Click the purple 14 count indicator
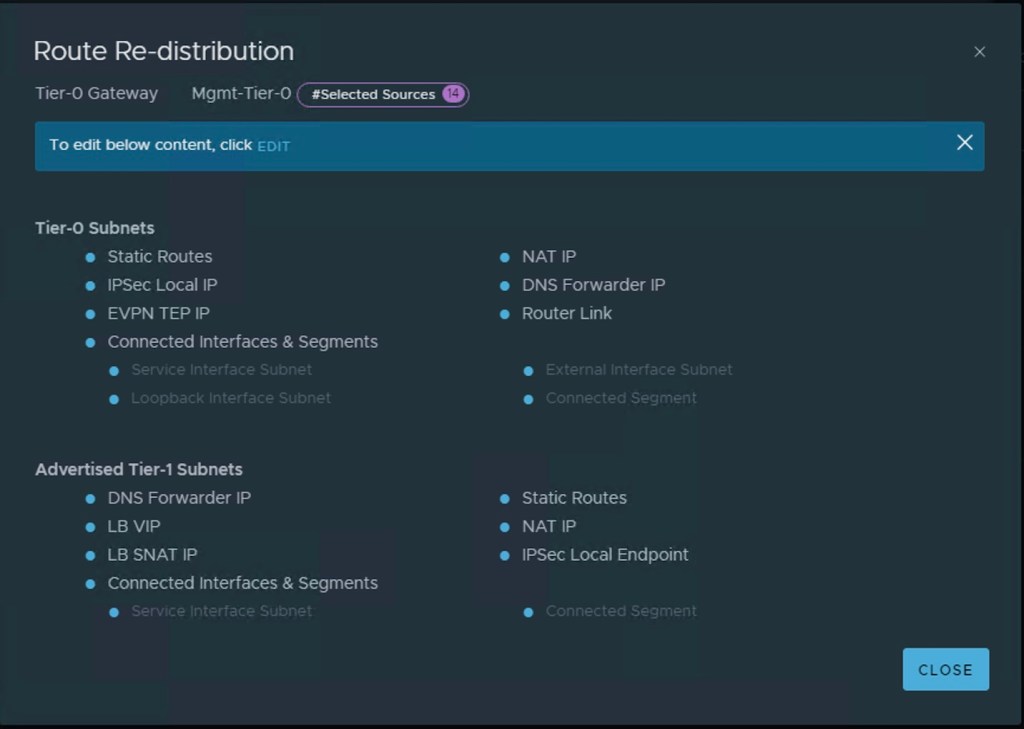The width and height of the screenshot is (1024, 729). point(453,94)
